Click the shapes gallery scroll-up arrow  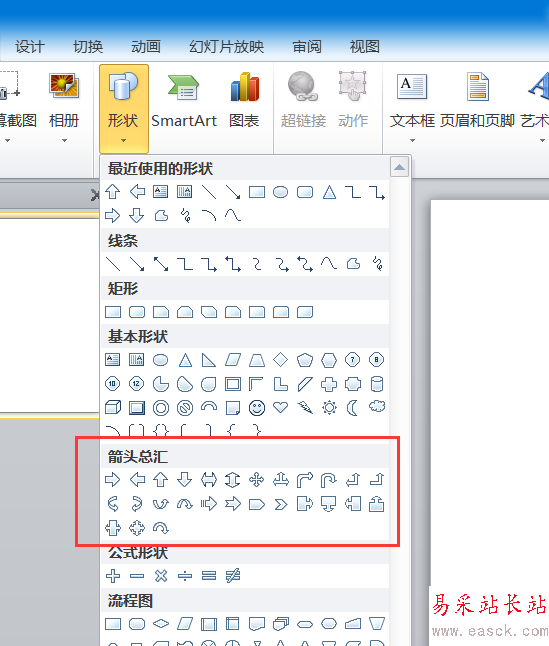pyautogui.click(x=399, y=167)
